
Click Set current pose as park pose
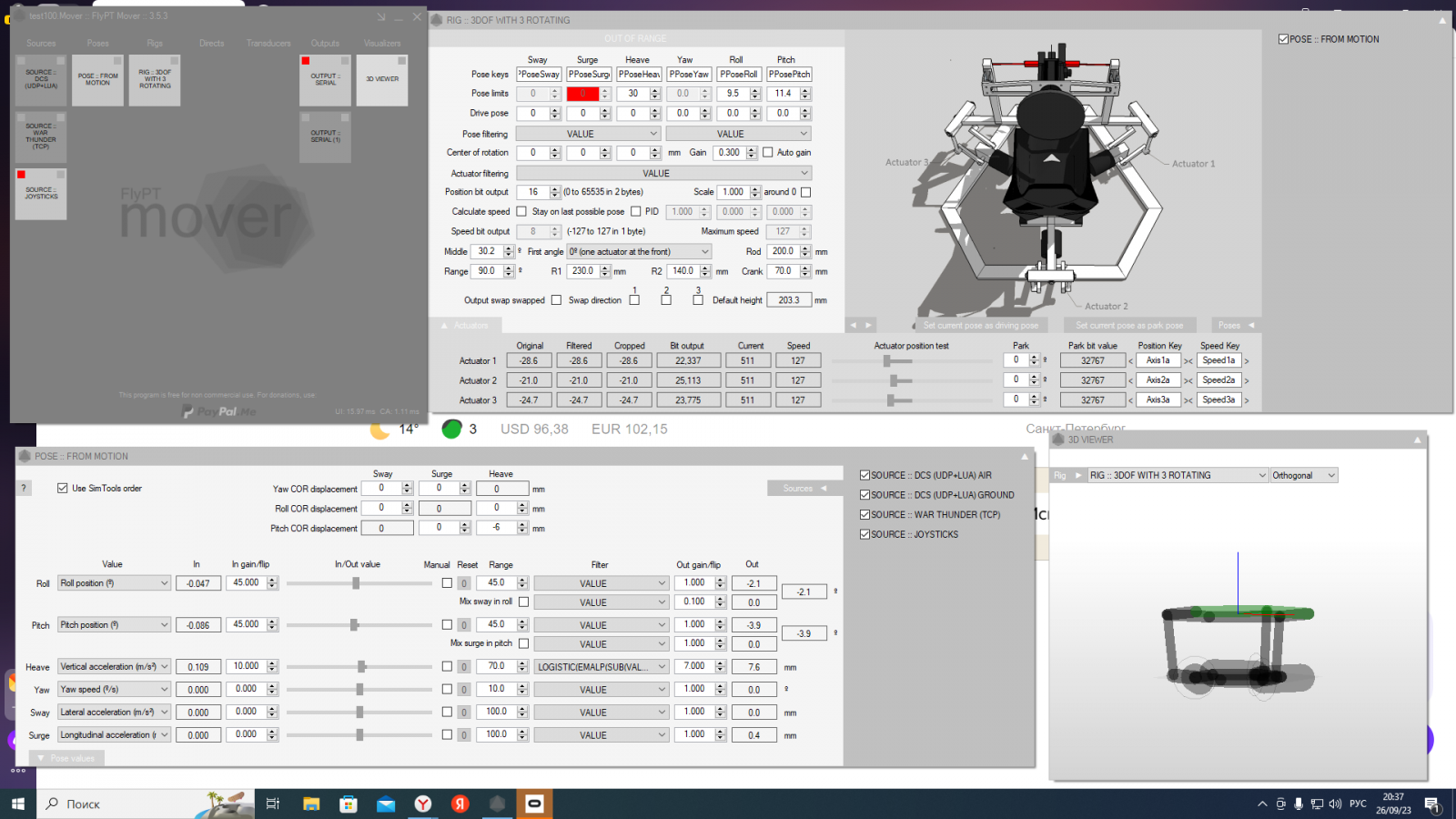click(x=1129, y=325)
